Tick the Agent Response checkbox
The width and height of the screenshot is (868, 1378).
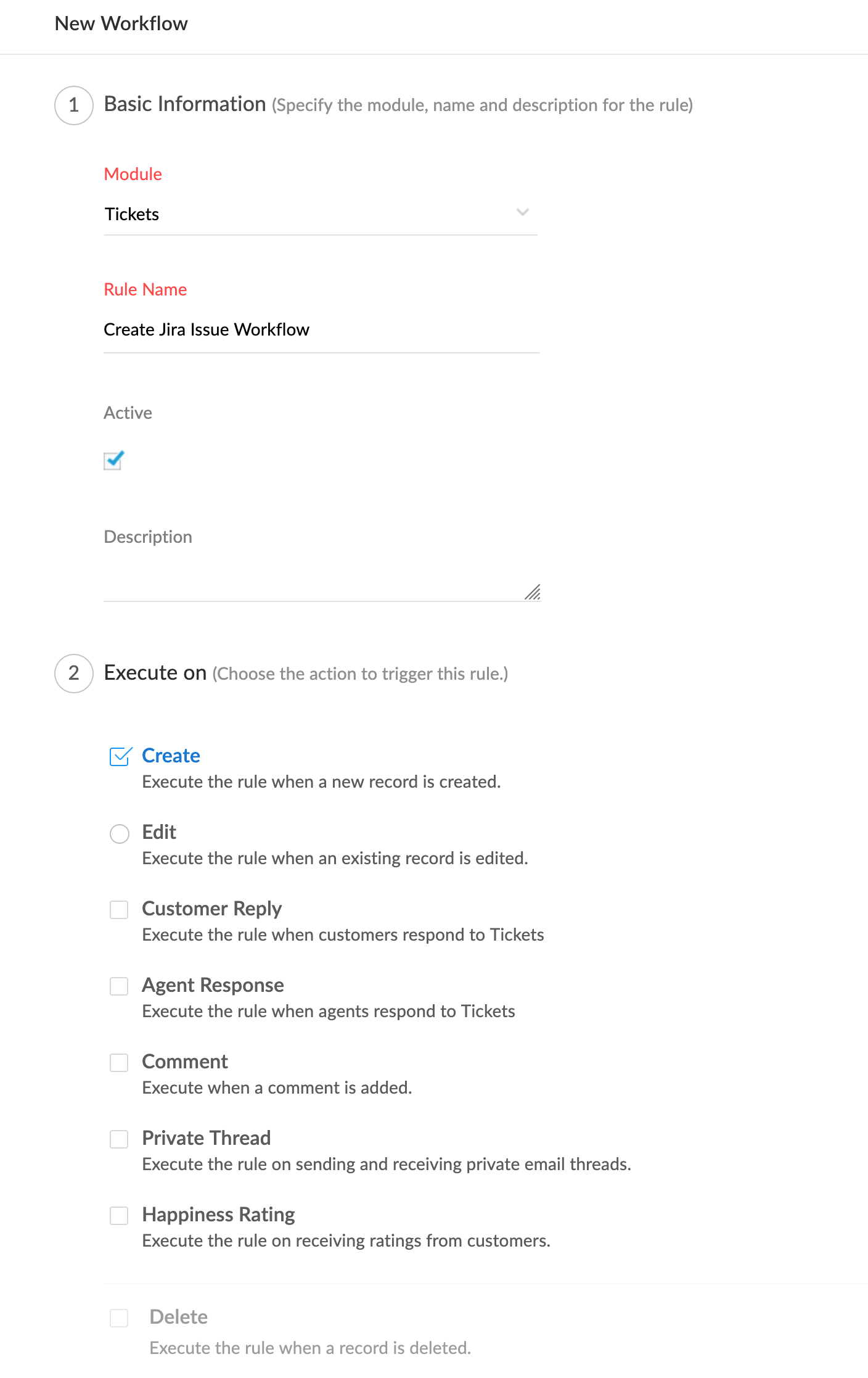(x=119, y=986)
